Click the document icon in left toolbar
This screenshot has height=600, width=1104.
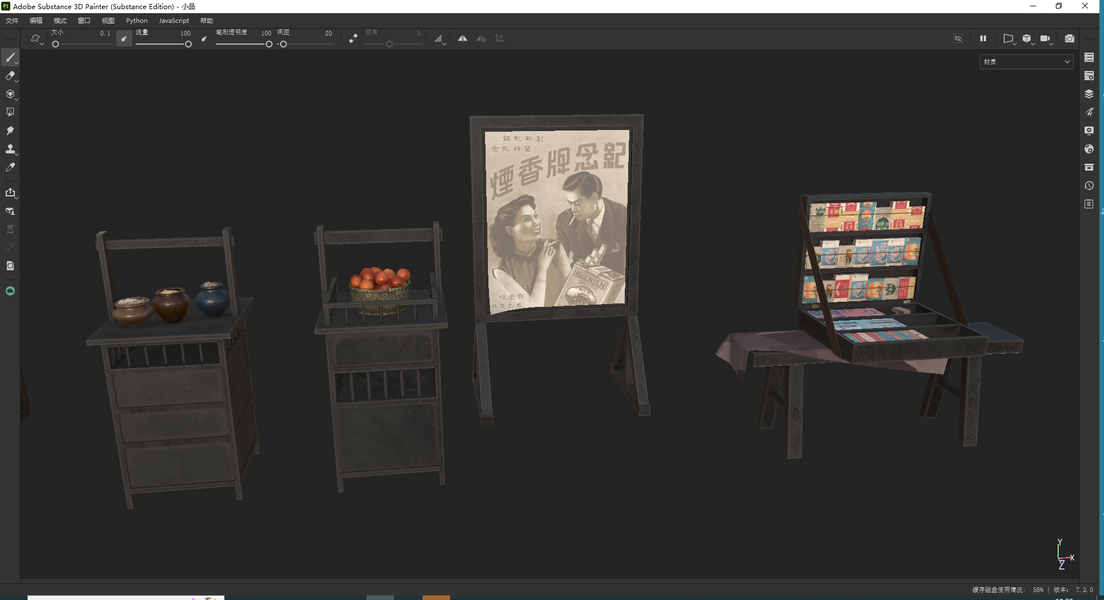pos(11,265)
